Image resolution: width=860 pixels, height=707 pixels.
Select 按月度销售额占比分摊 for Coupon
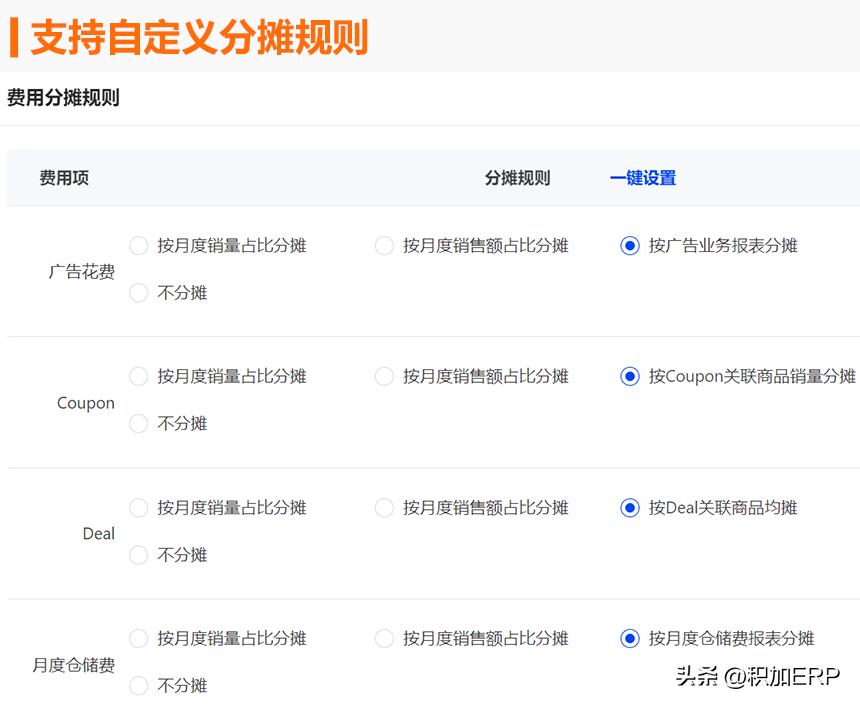[x=384, y=376]
